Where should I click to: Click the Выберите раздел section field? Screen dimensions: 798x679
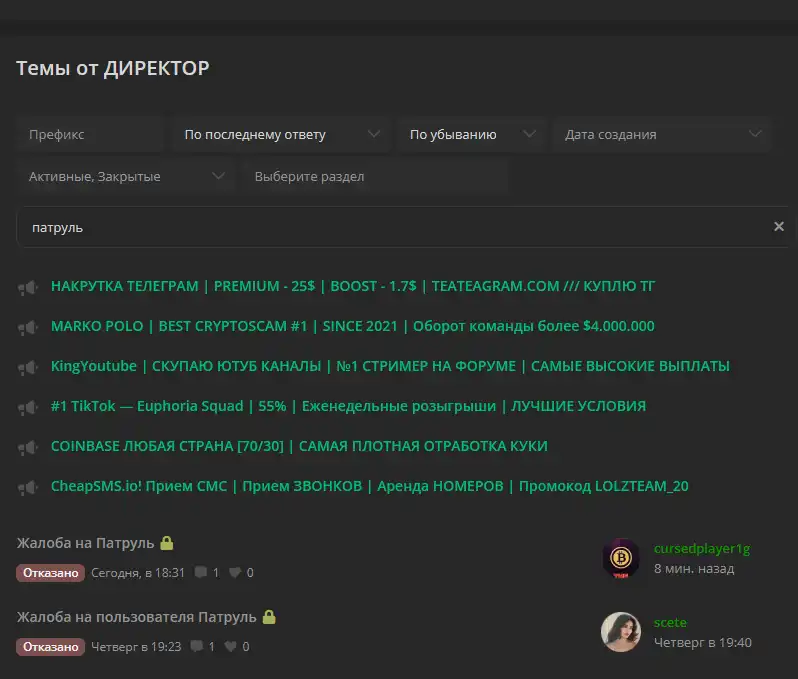(375, 177)
